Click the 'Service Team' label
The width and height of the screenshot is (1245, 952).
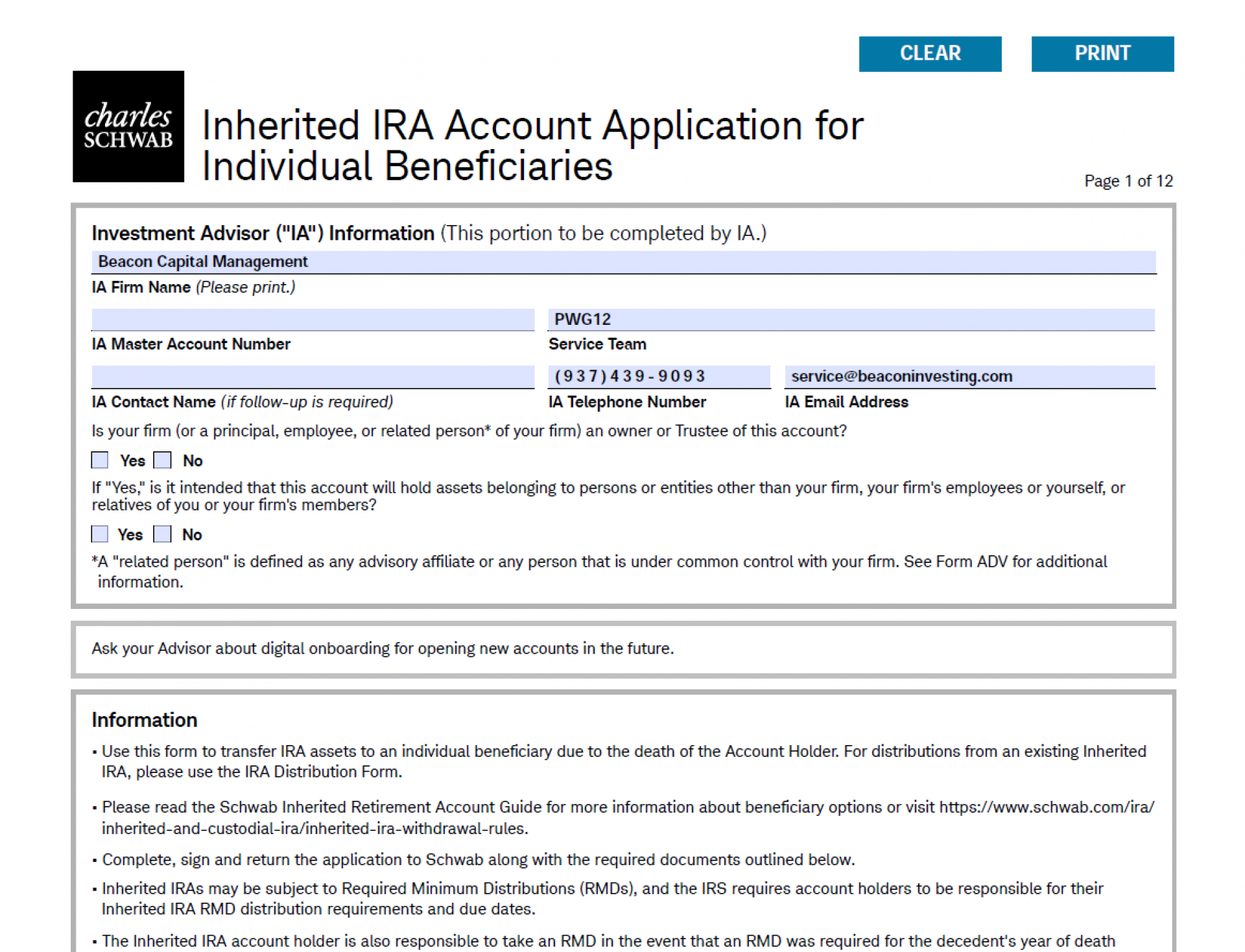point(597,344)
